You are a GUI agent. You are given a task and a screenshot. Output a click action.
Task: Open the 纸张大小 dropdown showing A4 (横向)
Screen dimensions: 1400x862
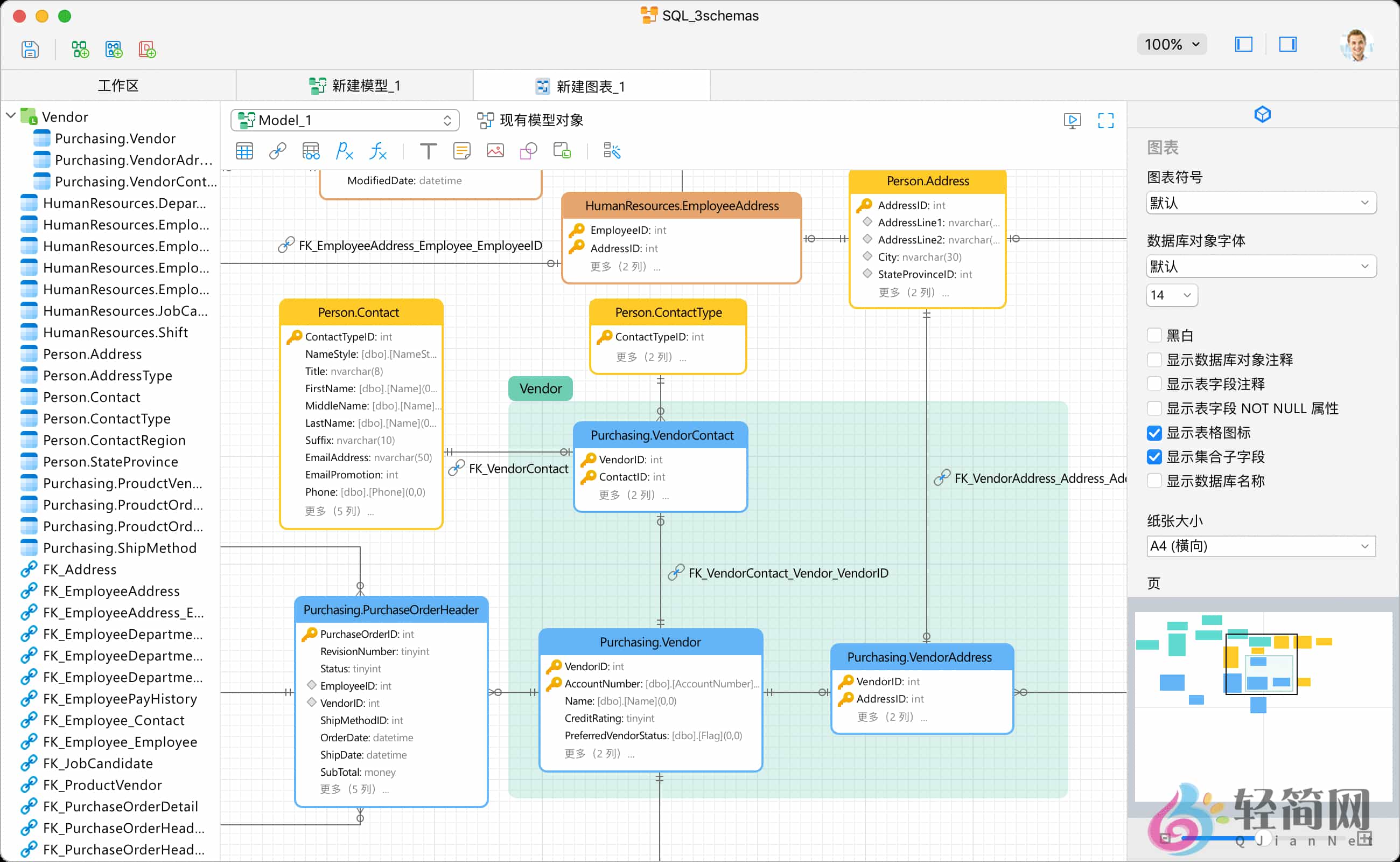coord(1261,546)
